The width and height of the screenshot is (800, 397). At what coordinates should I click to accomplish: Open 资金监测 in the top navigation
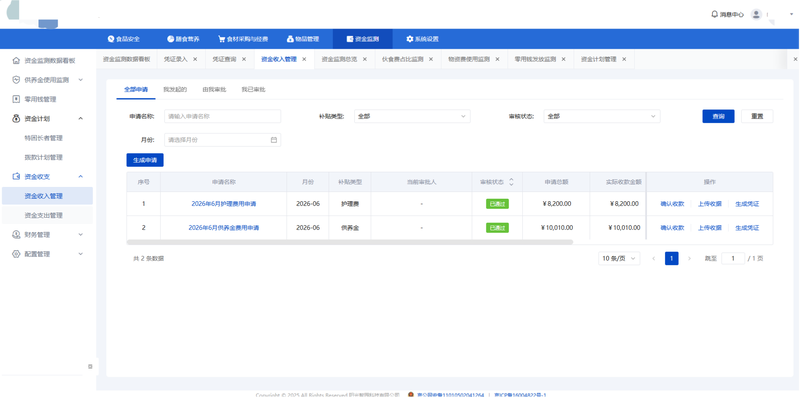362,39
